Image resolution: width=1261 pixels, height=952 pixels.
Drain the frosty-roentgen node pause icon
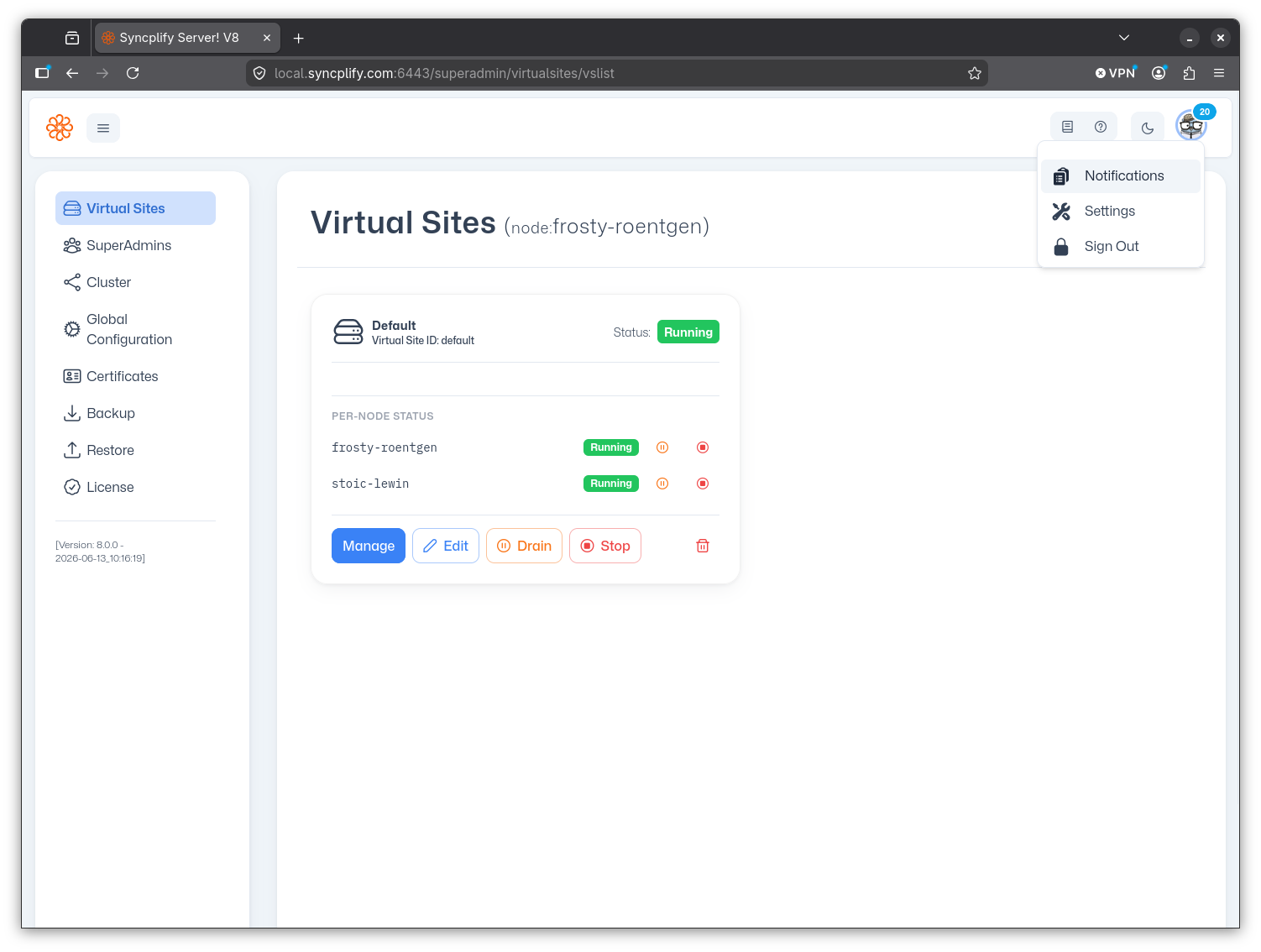point(662,447)
